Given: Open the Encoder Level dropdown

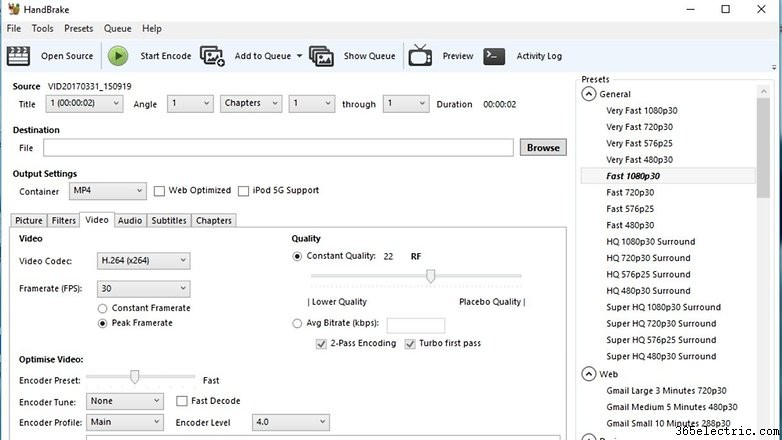Looking at the screenshot, I should point(291,422).
